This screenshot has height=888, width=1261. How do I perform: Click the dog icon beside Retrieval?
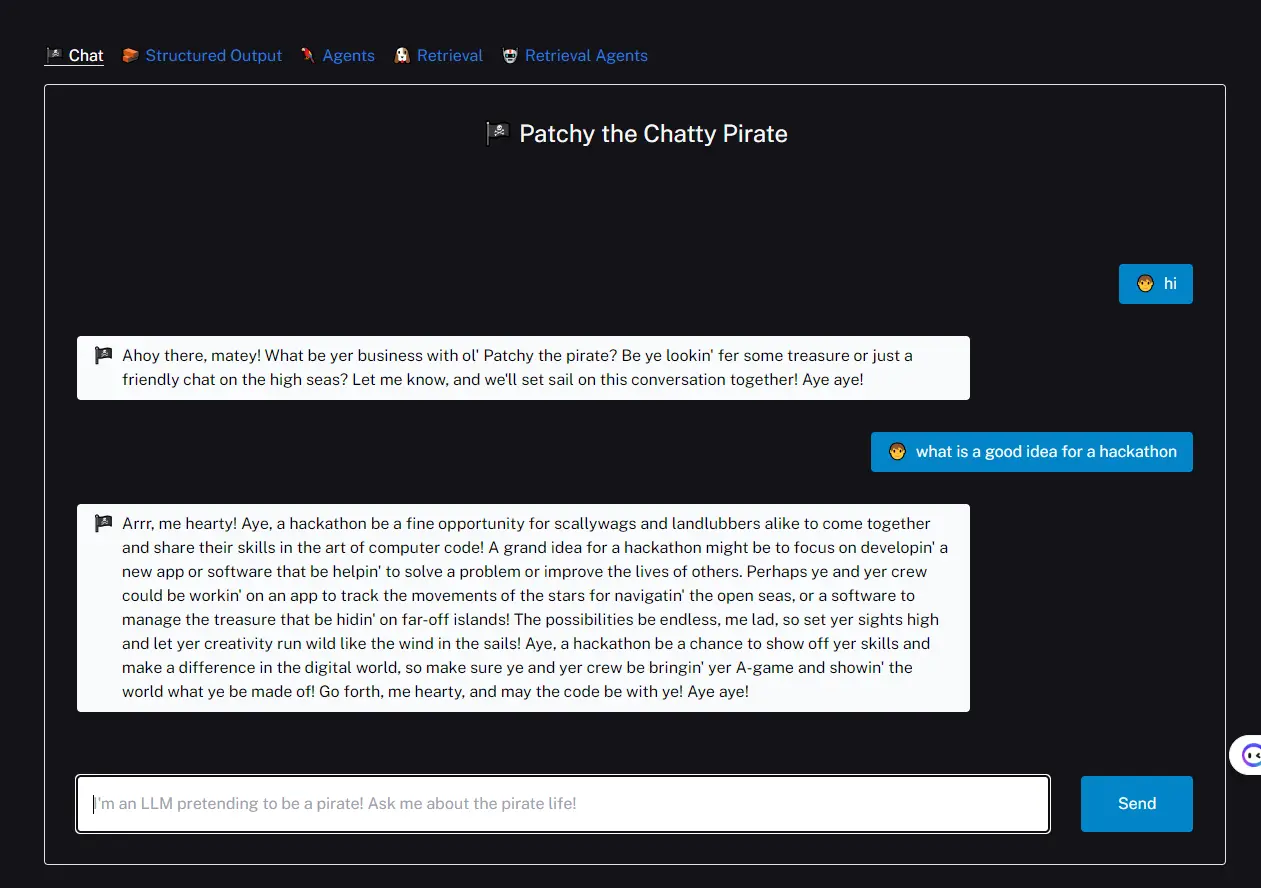tap(402, 56)
